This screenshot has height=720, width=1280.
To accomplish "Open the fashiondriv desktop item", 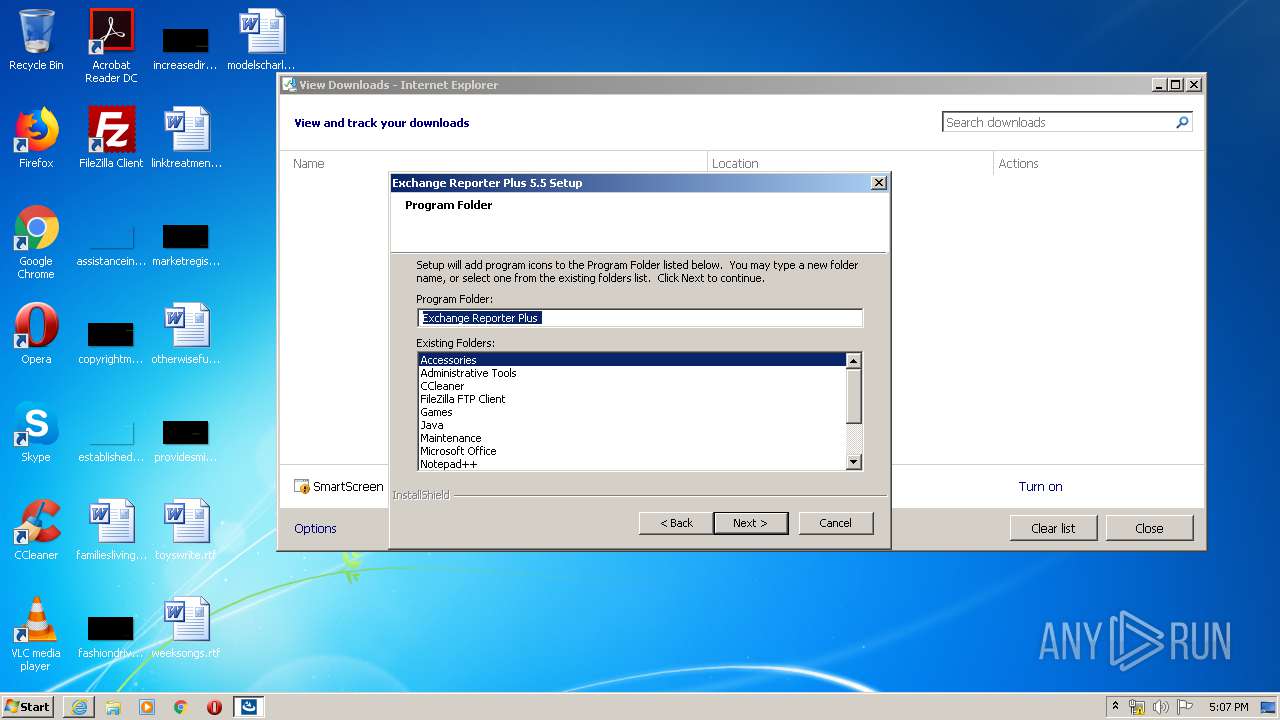I will pos(111,634).
